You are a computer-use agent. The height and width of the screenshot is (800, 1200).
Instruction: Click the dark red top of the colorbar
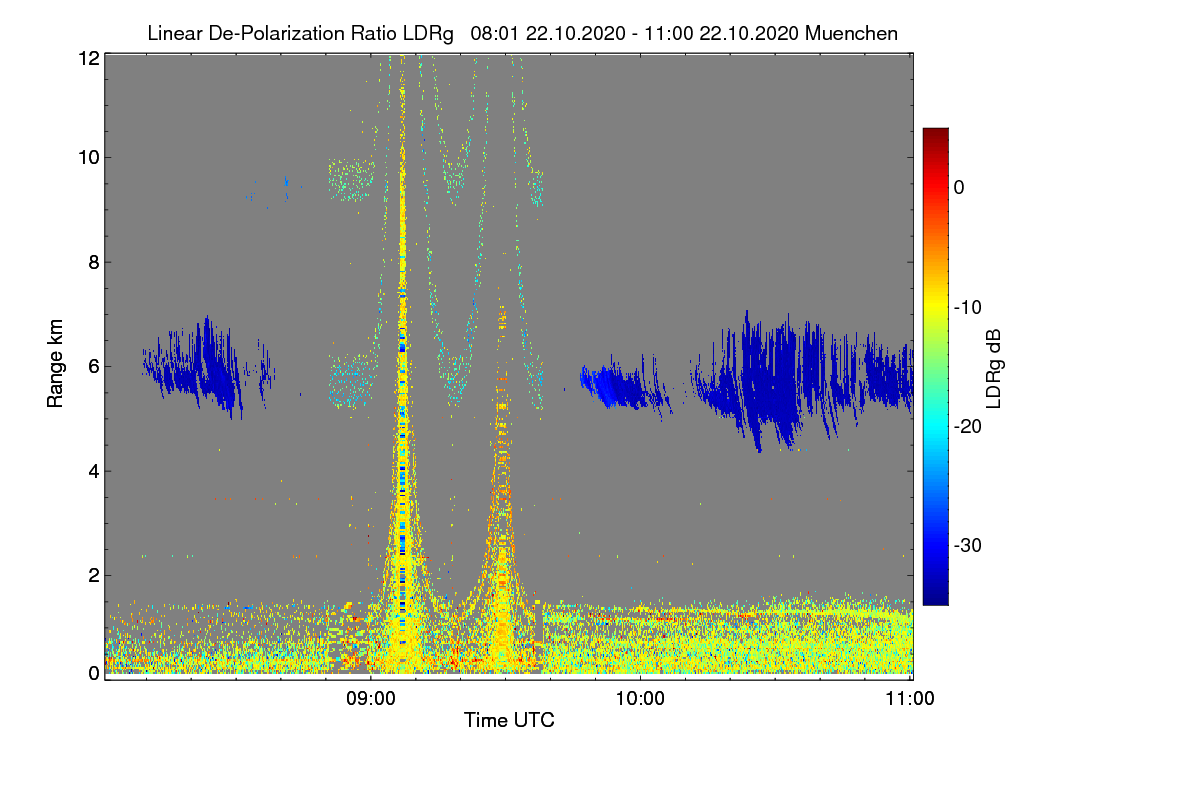tap(935, 136)
